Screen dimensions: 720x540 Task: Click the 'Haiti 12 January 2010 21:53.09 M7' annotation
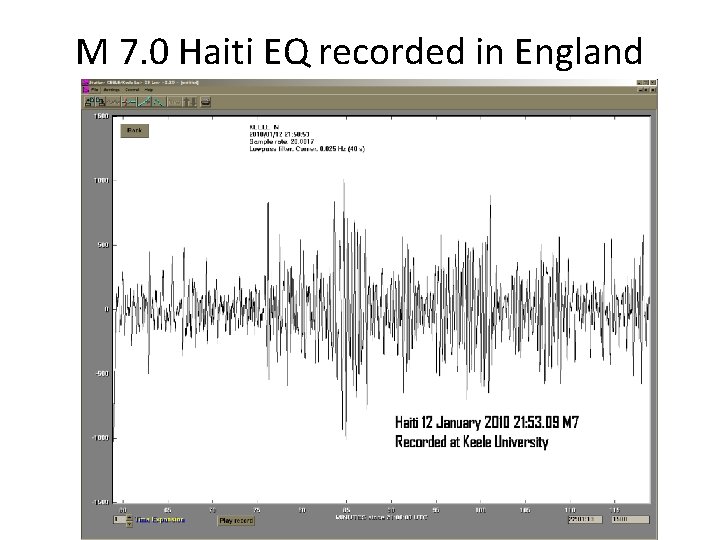[487, 422]
